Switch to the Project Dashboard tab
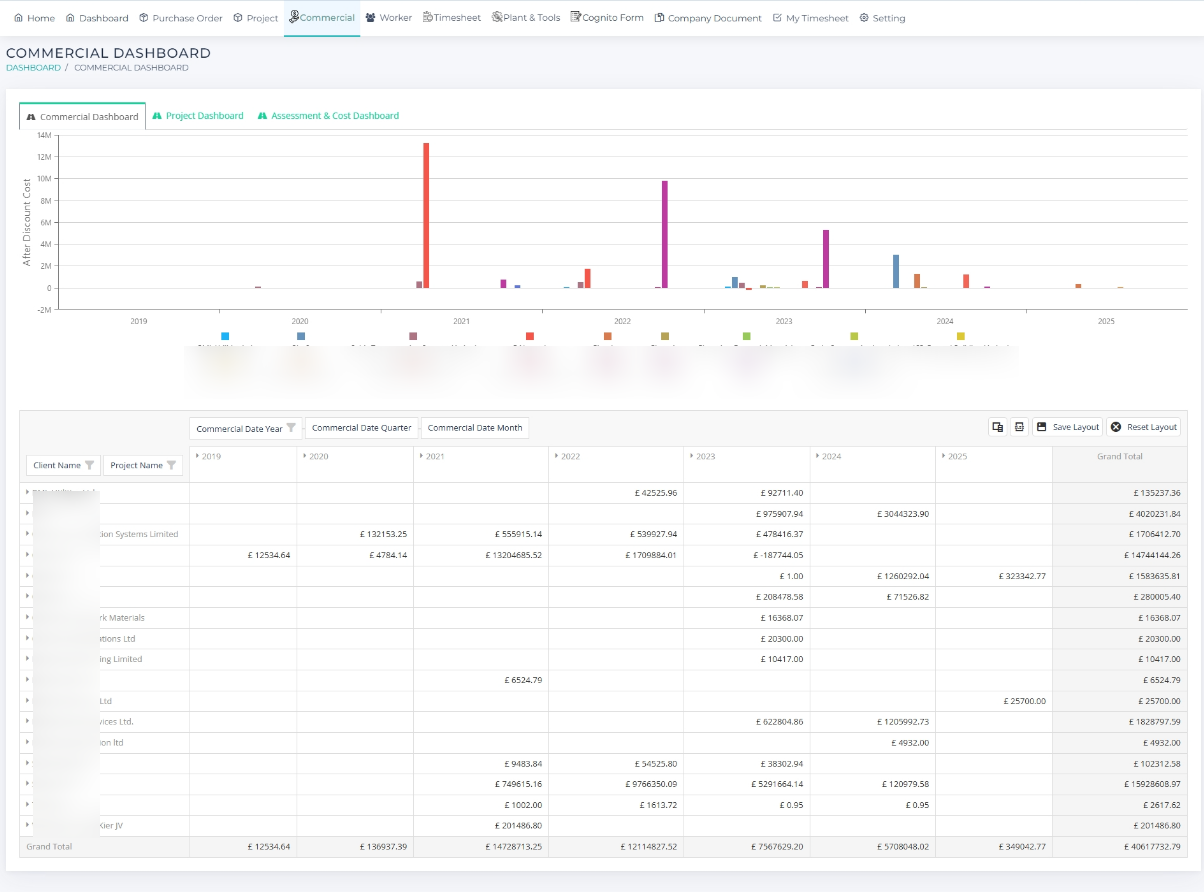Screen dimensions: 1204x892 [198, 116]
